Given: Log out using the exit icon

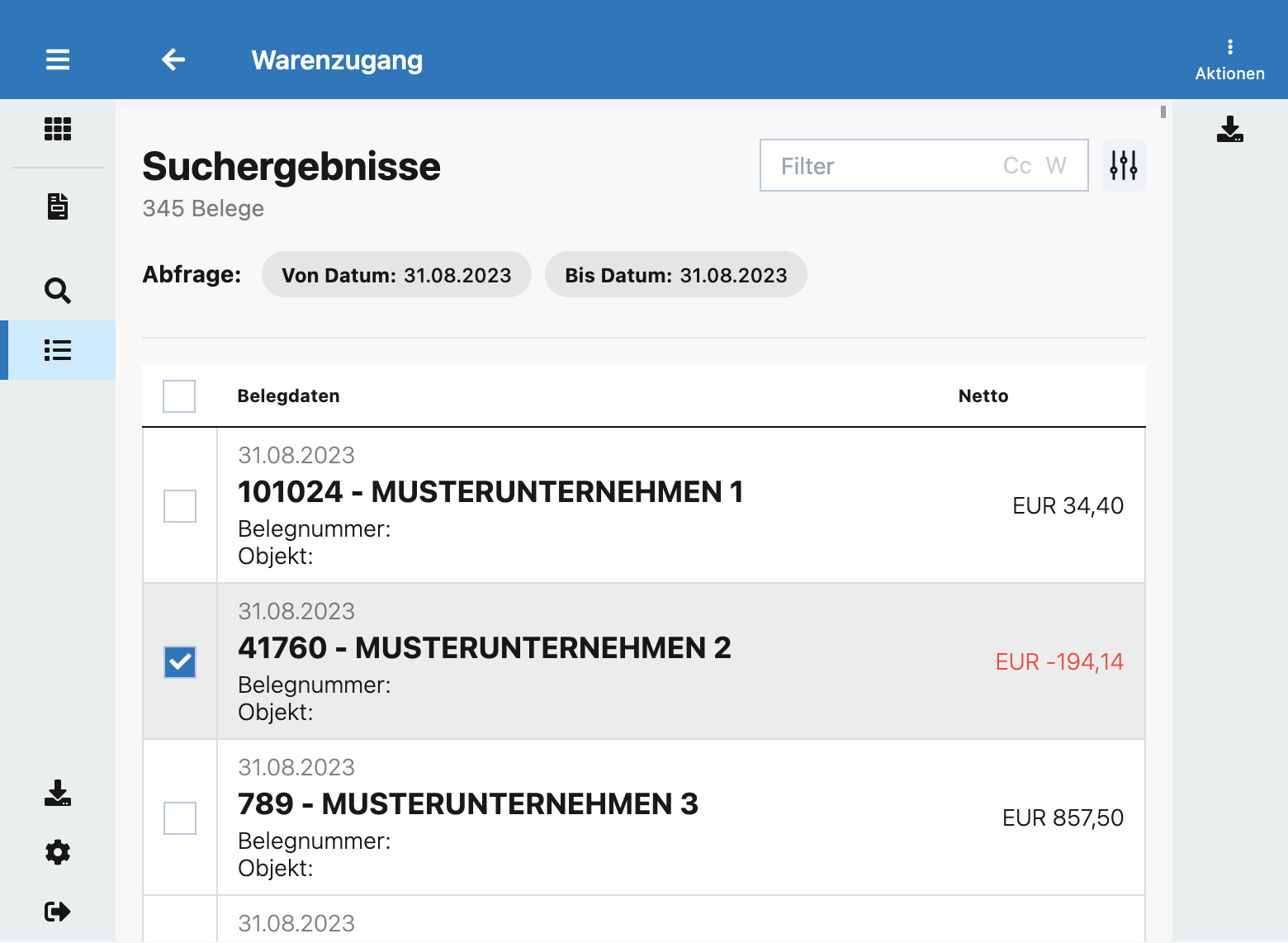Looking at the screenshot, I should click(x=58, y=912).
